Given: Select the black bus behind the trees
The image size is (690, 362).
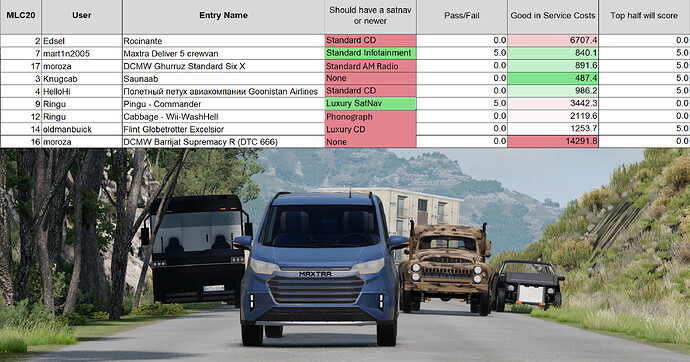Looking at the screenshot, I should pyautogui.click(x=196, y=249).
